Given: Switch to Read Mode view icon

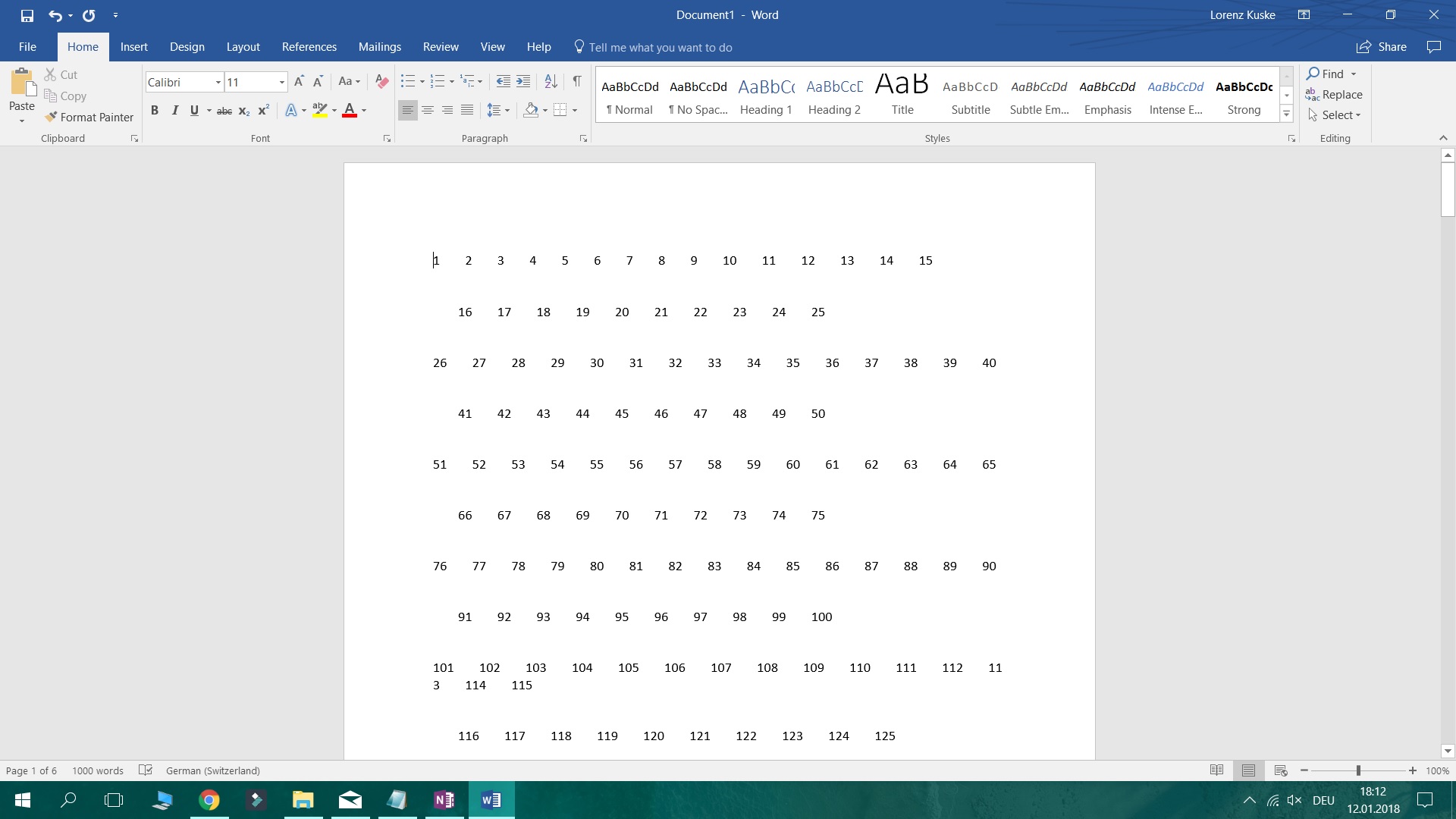Looking at the screenshot, I should 1216,770.
